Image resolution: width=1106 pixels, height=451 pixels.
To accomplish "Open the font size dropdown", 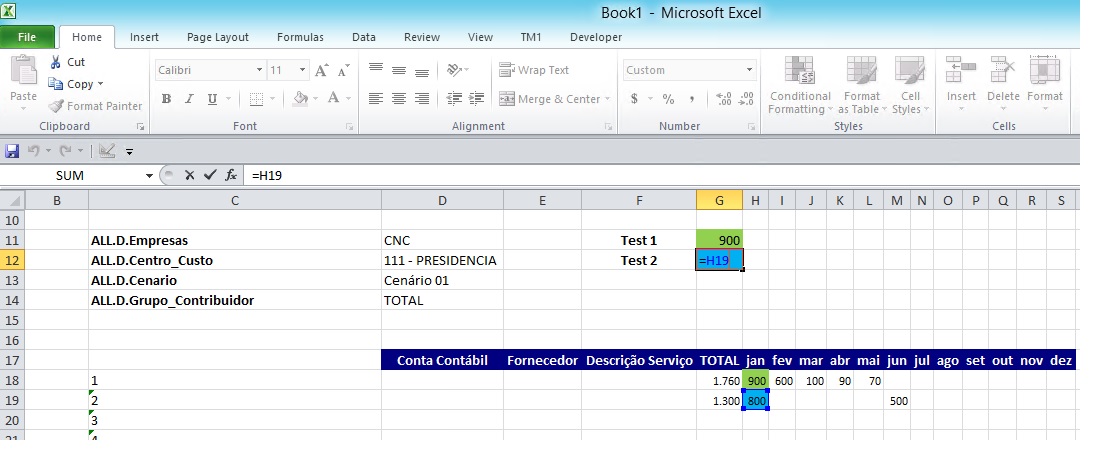I will point(303,70).
